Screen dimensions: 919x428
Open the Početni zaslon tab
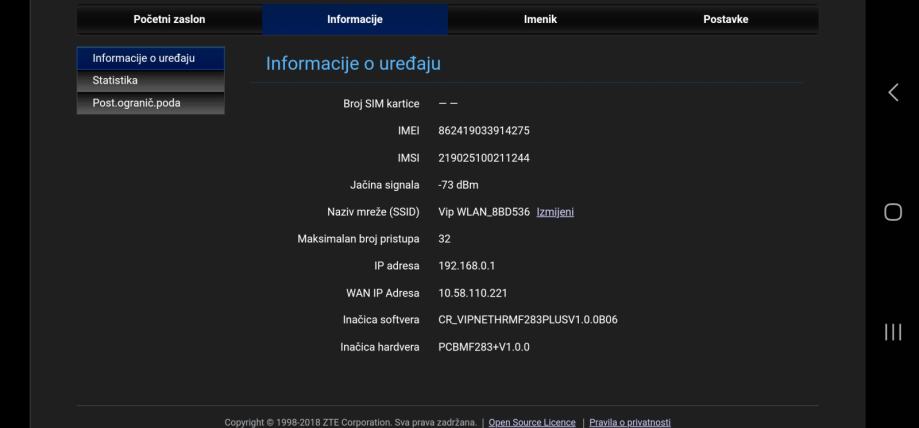click(169, 19)
